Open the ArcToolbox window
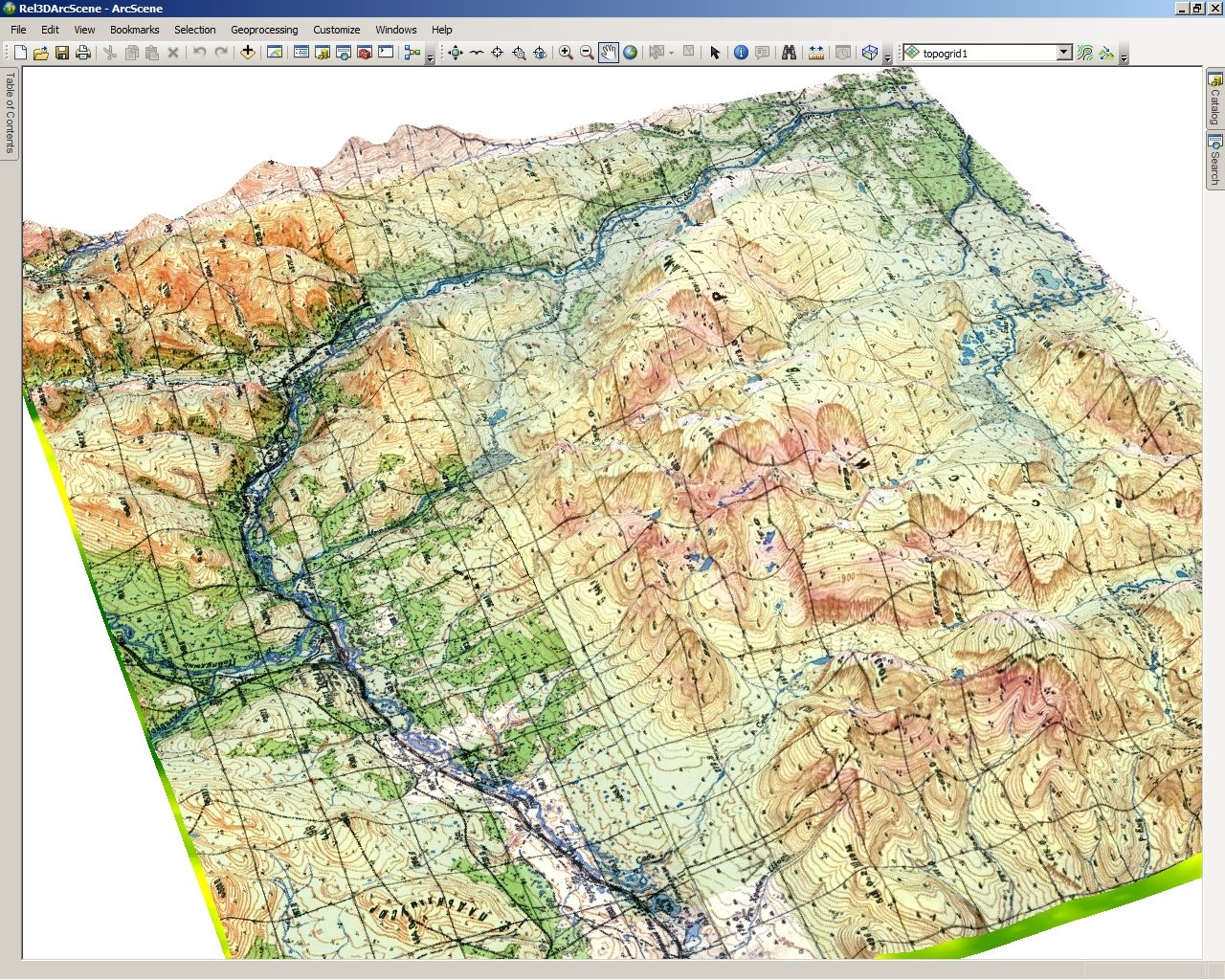 [364, 53]
